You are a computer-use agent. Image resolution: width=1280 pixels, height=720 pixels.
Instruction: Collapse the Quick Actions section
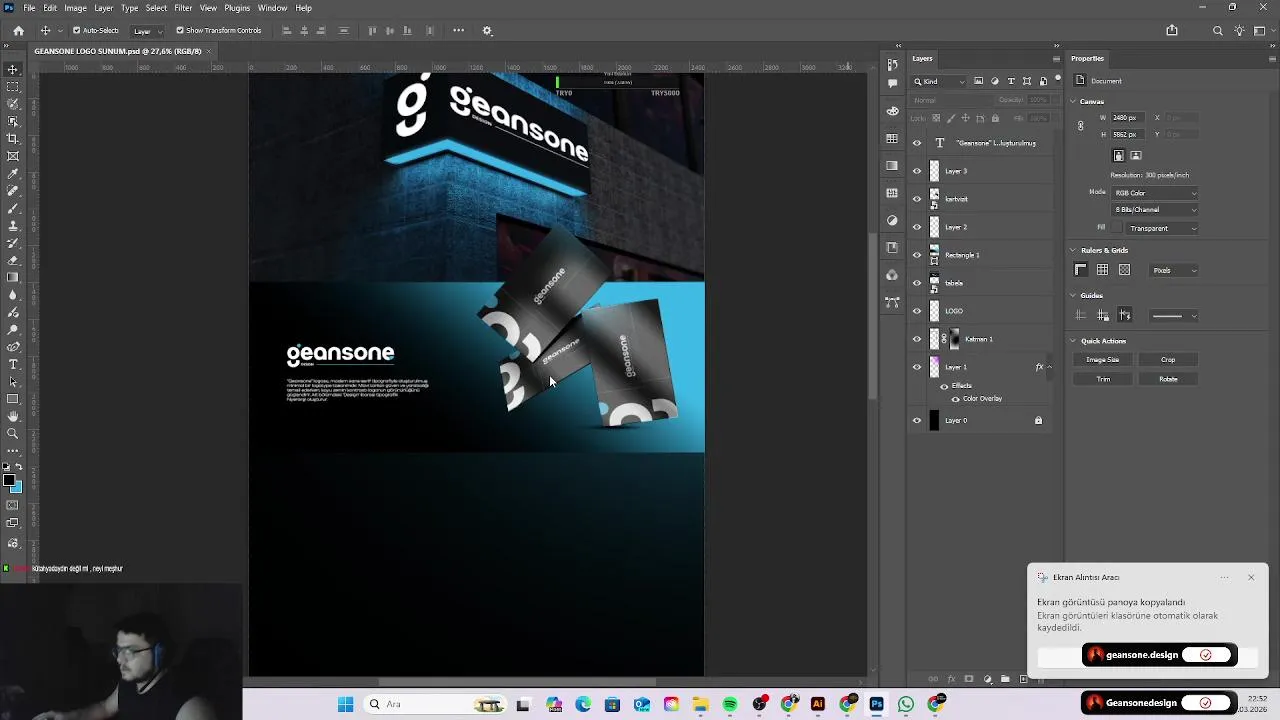coord(1073,341)
